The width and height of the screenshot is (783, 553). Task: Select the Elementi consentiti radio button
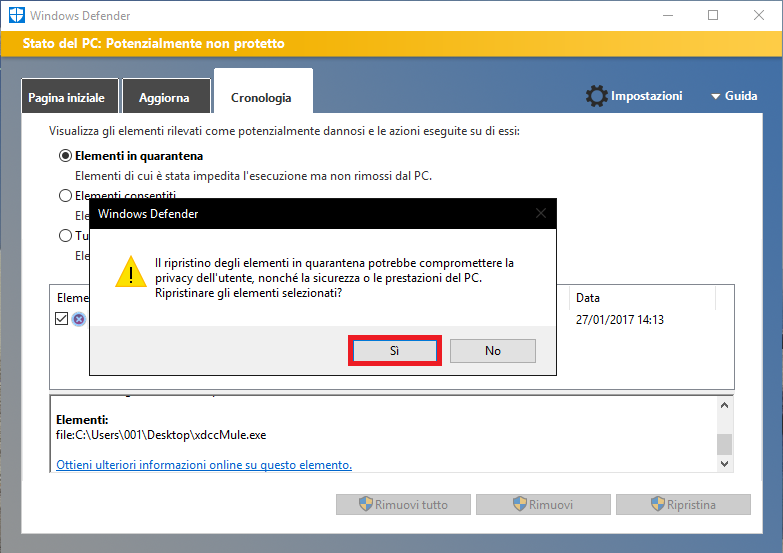66,196
